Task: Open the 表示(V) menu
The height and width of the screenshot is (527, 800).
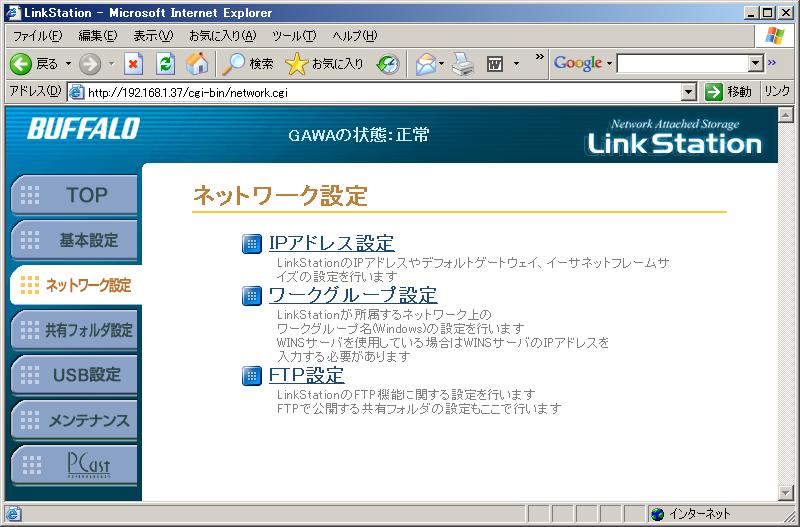Action: click(153, 36)
